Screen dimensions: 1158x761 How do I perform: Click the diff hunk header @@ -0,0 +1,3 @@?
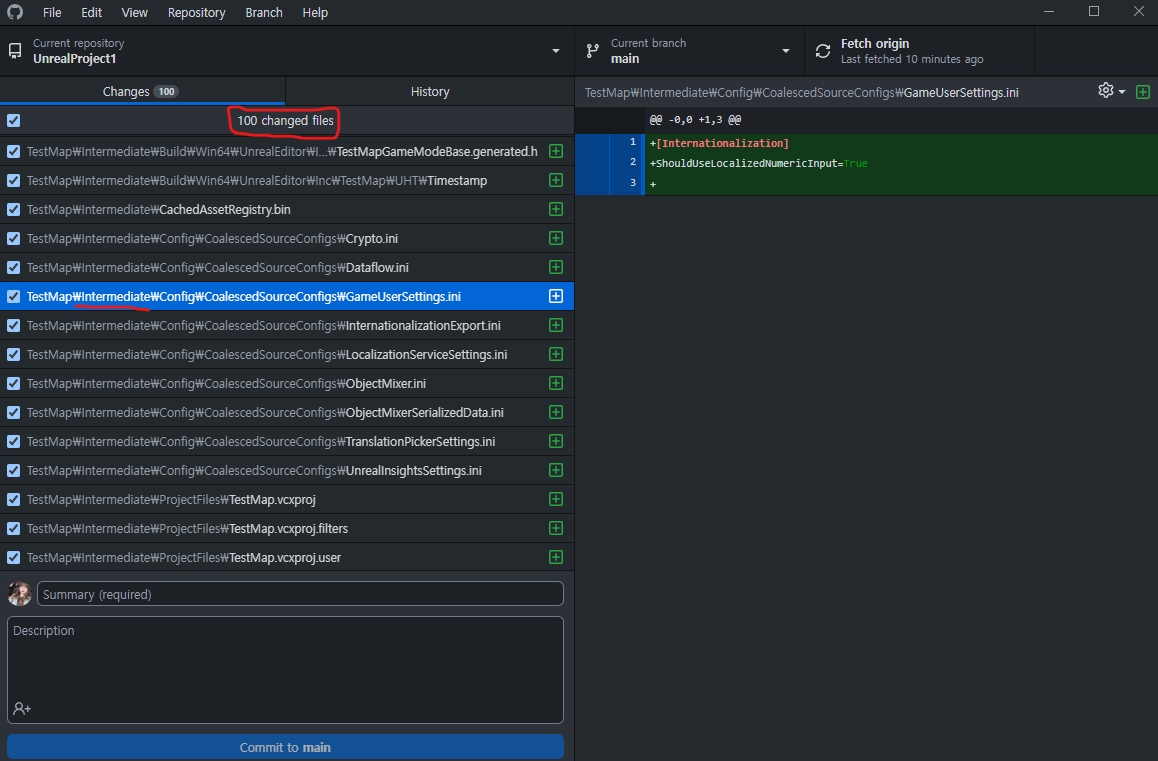click(695, 120)
